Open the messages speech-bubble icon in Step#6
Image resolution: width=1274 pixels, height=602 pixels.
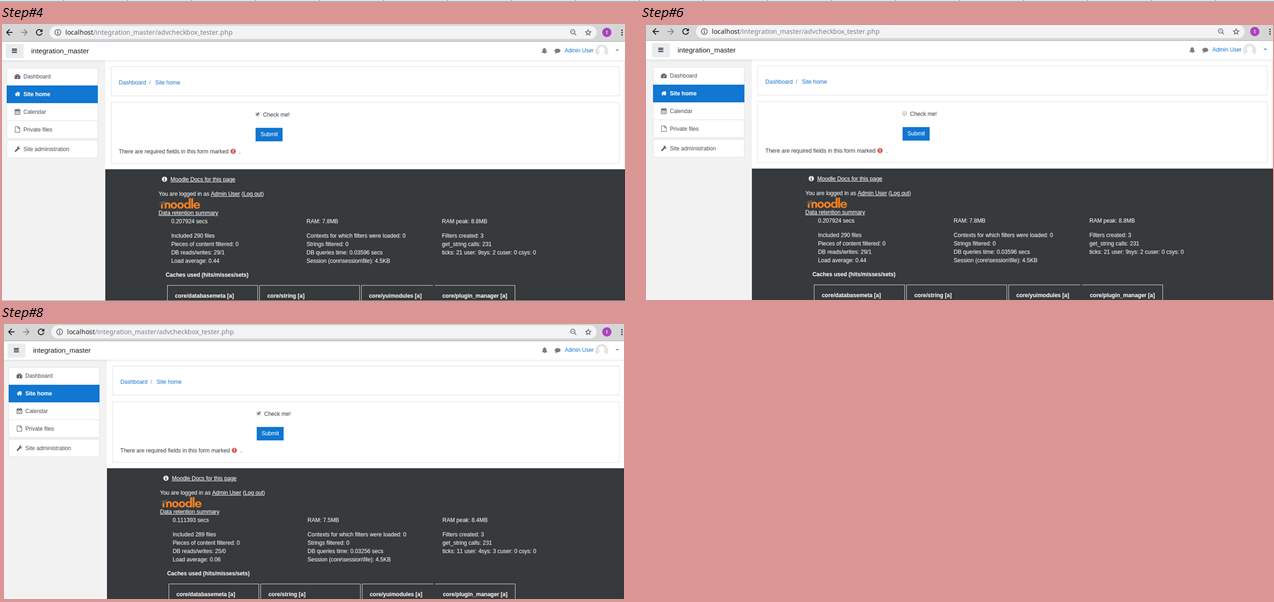[1203, 50]
